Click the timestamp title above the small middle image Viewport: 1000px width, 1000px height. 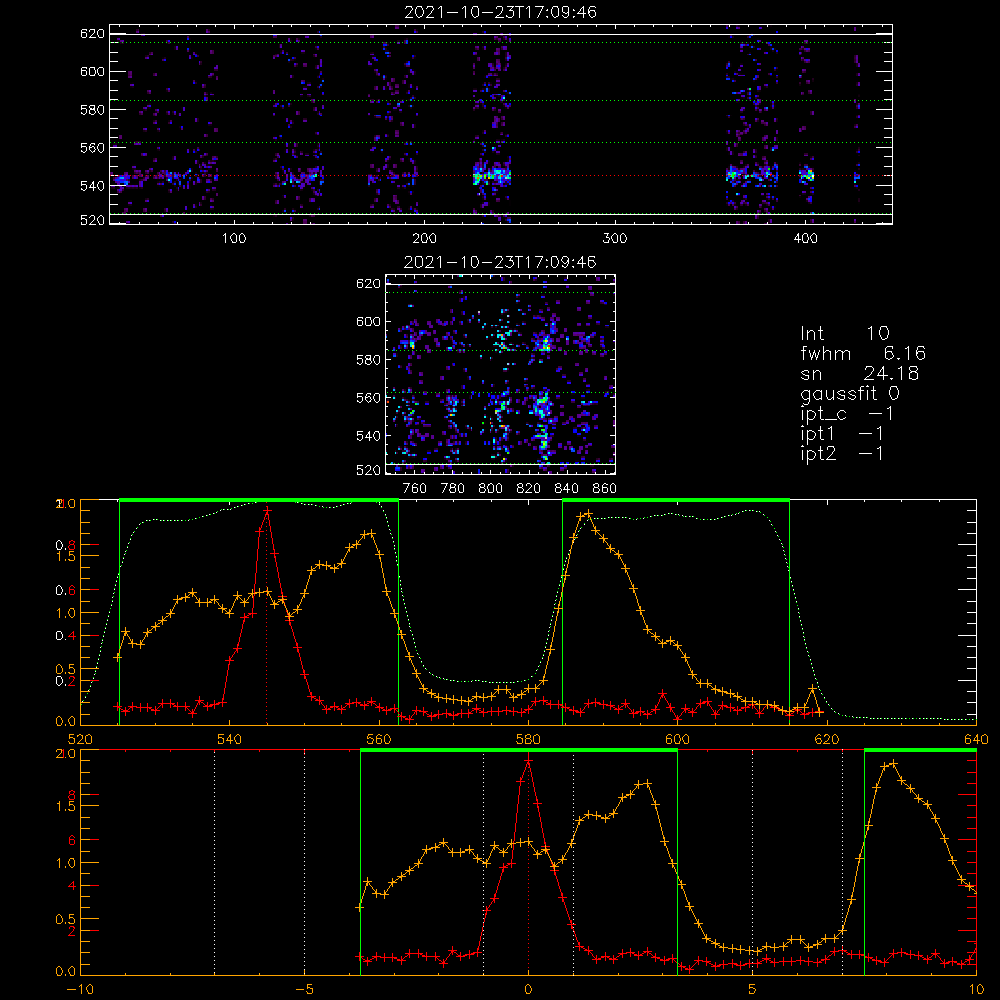point(500,262)
